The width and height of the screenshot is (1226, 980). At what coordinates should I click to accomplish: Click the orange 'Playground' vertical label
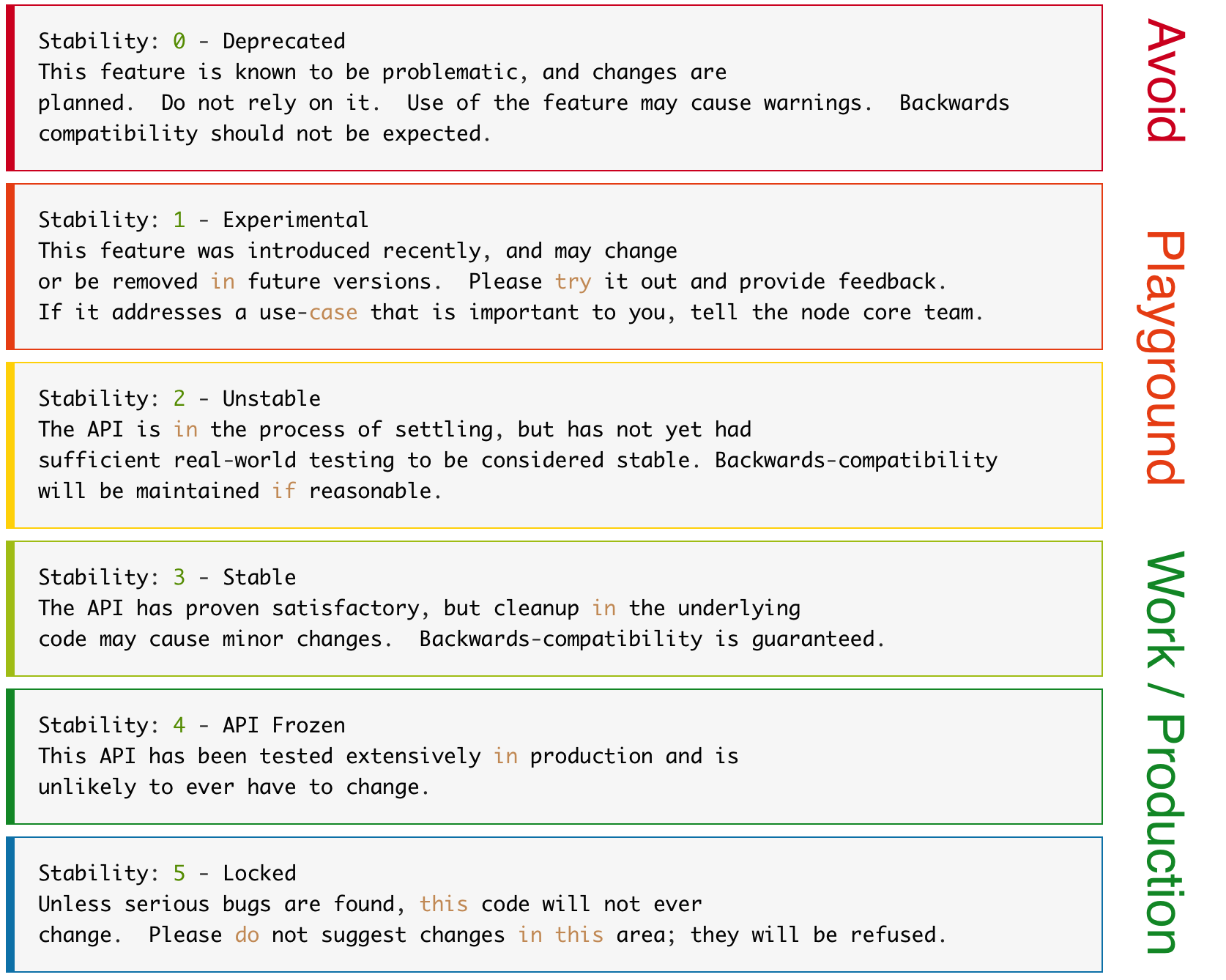pos(1165,357)
